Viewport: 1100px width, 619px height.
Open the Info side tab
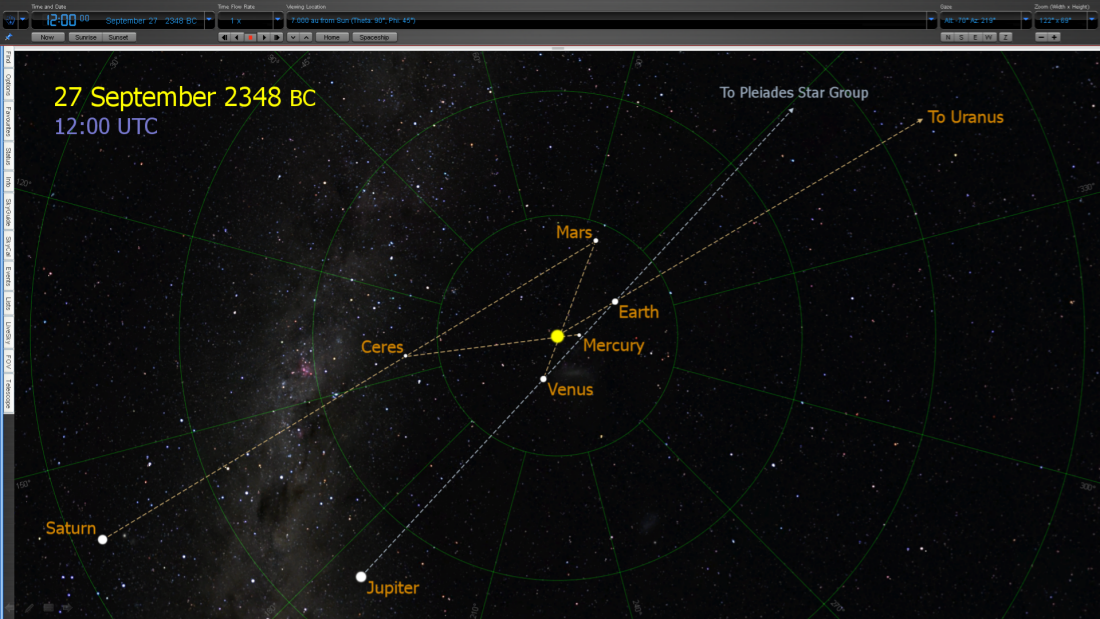[8, 182]
